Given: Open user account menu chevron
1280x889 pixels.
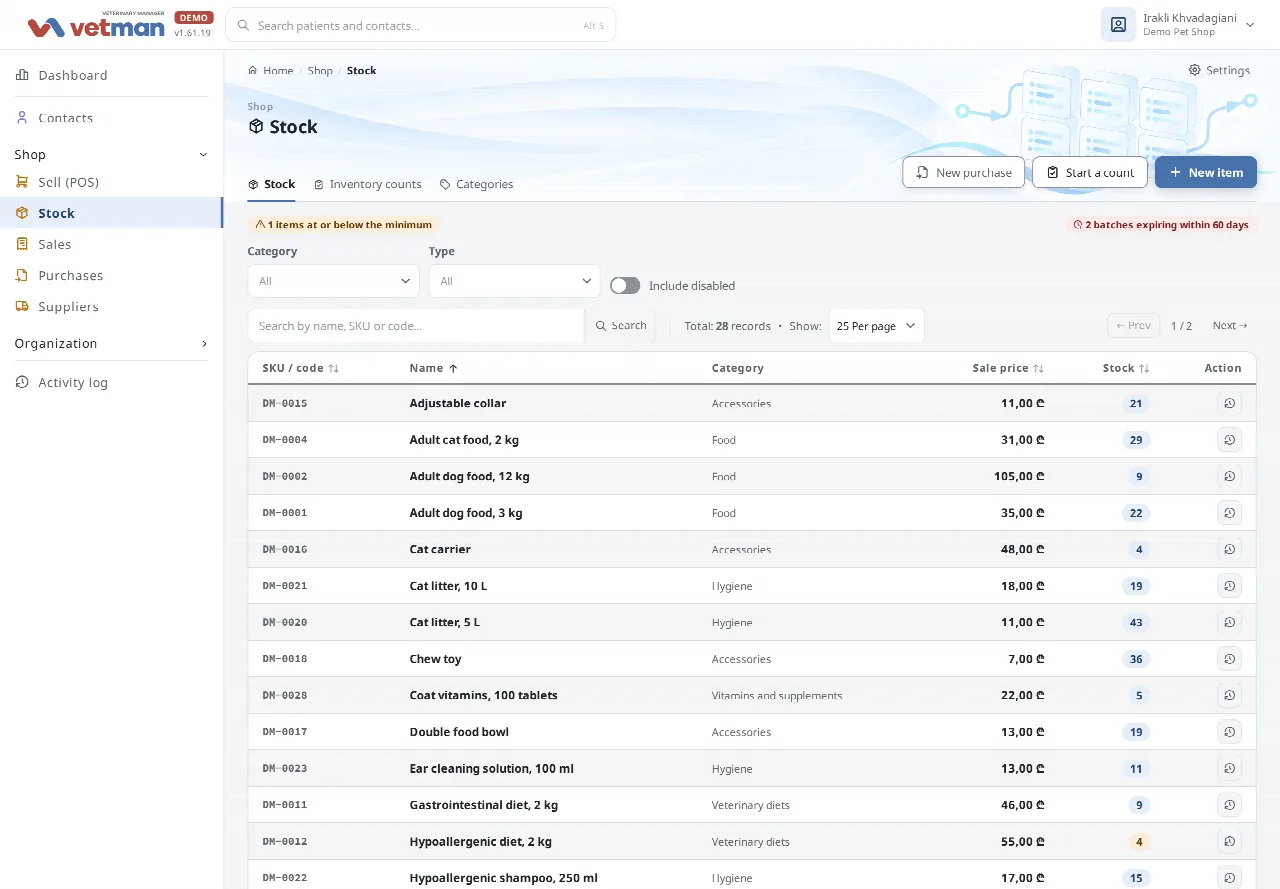Looking at the screenshot, I should click(1249, 25).
